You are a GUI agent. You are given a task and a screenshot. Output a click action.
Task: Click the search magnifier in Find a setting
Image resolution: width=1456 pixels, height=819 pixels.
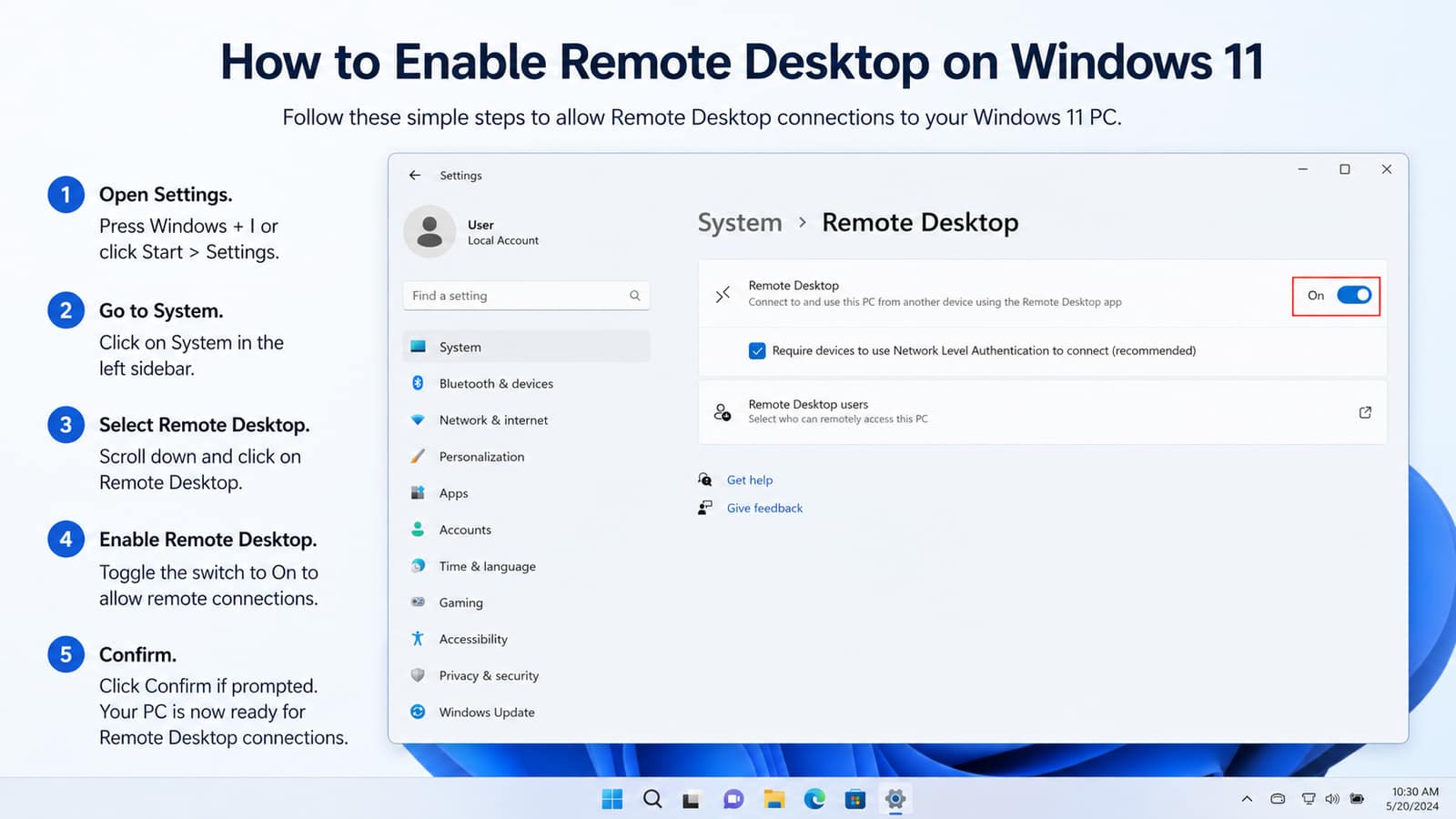634,296
